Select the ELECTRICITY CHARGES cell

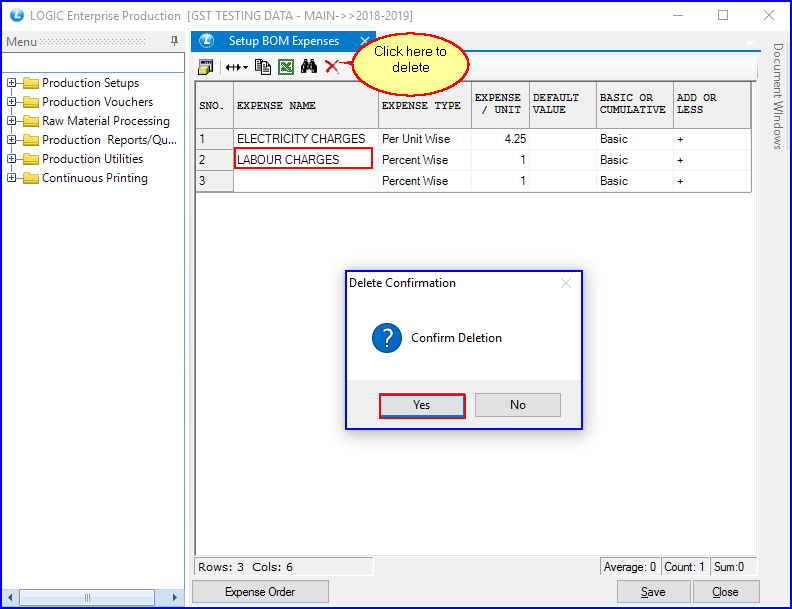(x=306, y=139)
